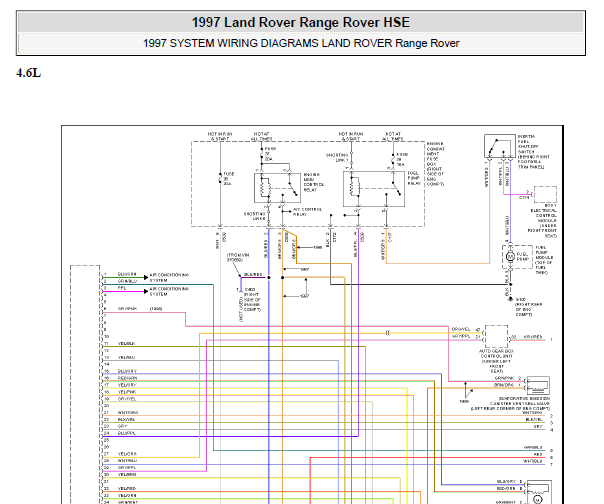Click the "YEL/GRY" wire label at pin 17
Screen dimensions: 604x504
[x=127, y=385]
